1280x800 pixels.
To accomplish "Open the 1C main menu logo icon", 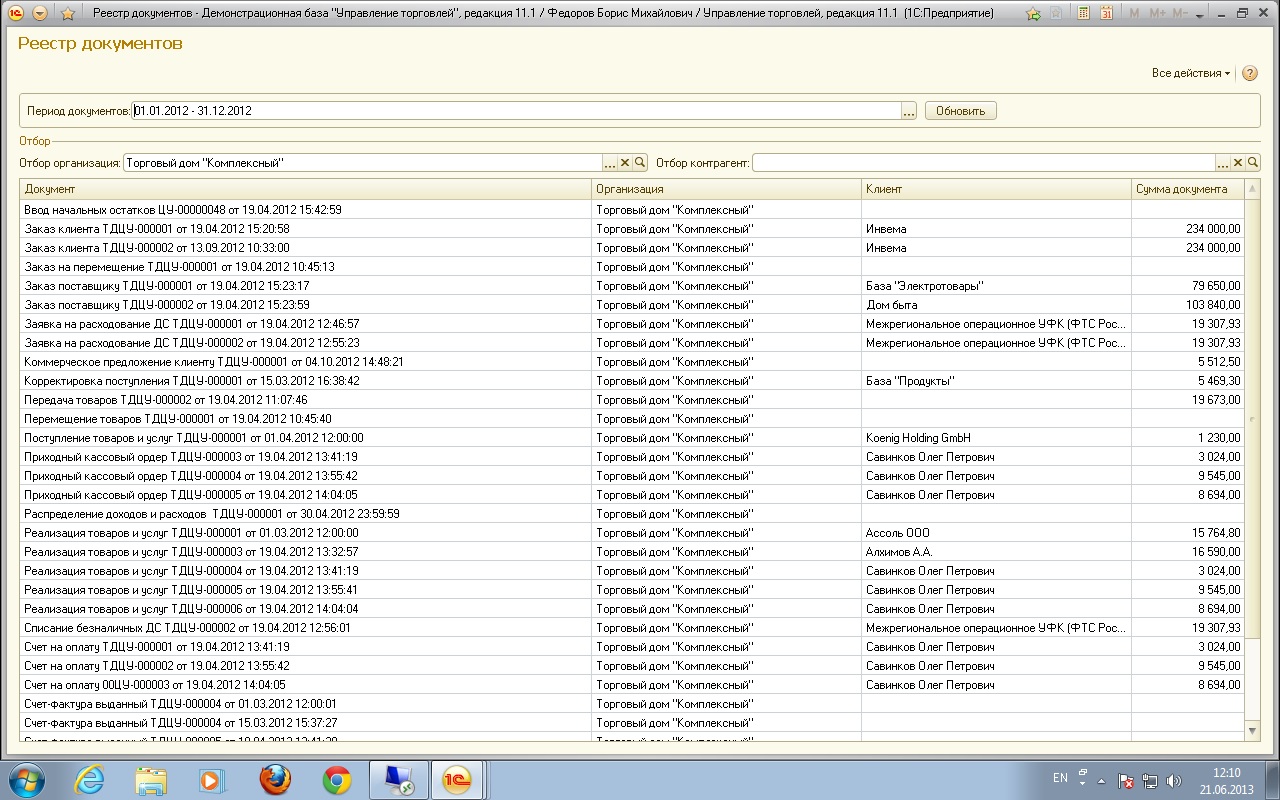I will 16,13.
